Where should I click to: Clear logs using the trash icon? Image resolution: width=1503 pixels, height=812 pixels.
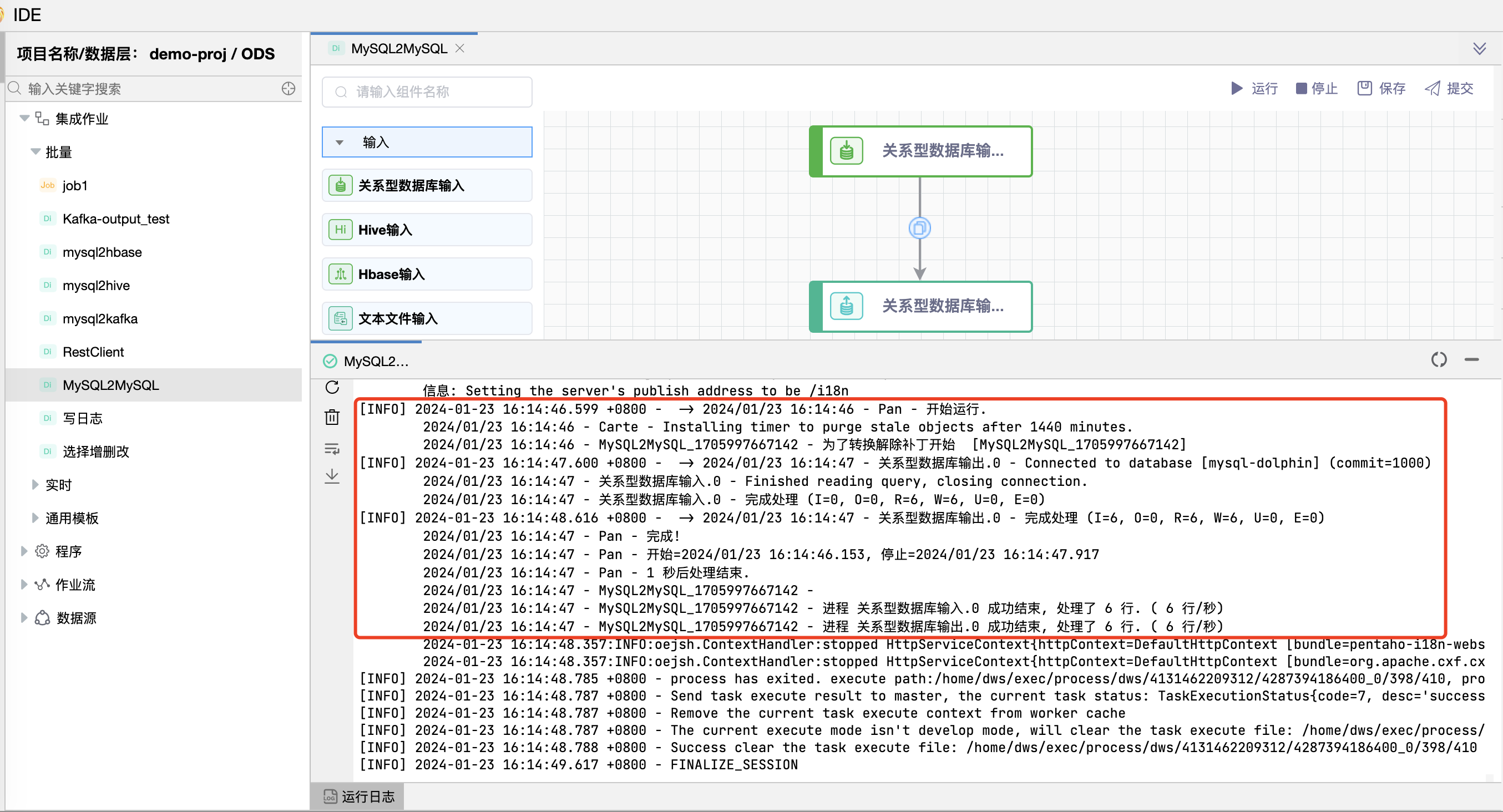(x=332, y=417)
